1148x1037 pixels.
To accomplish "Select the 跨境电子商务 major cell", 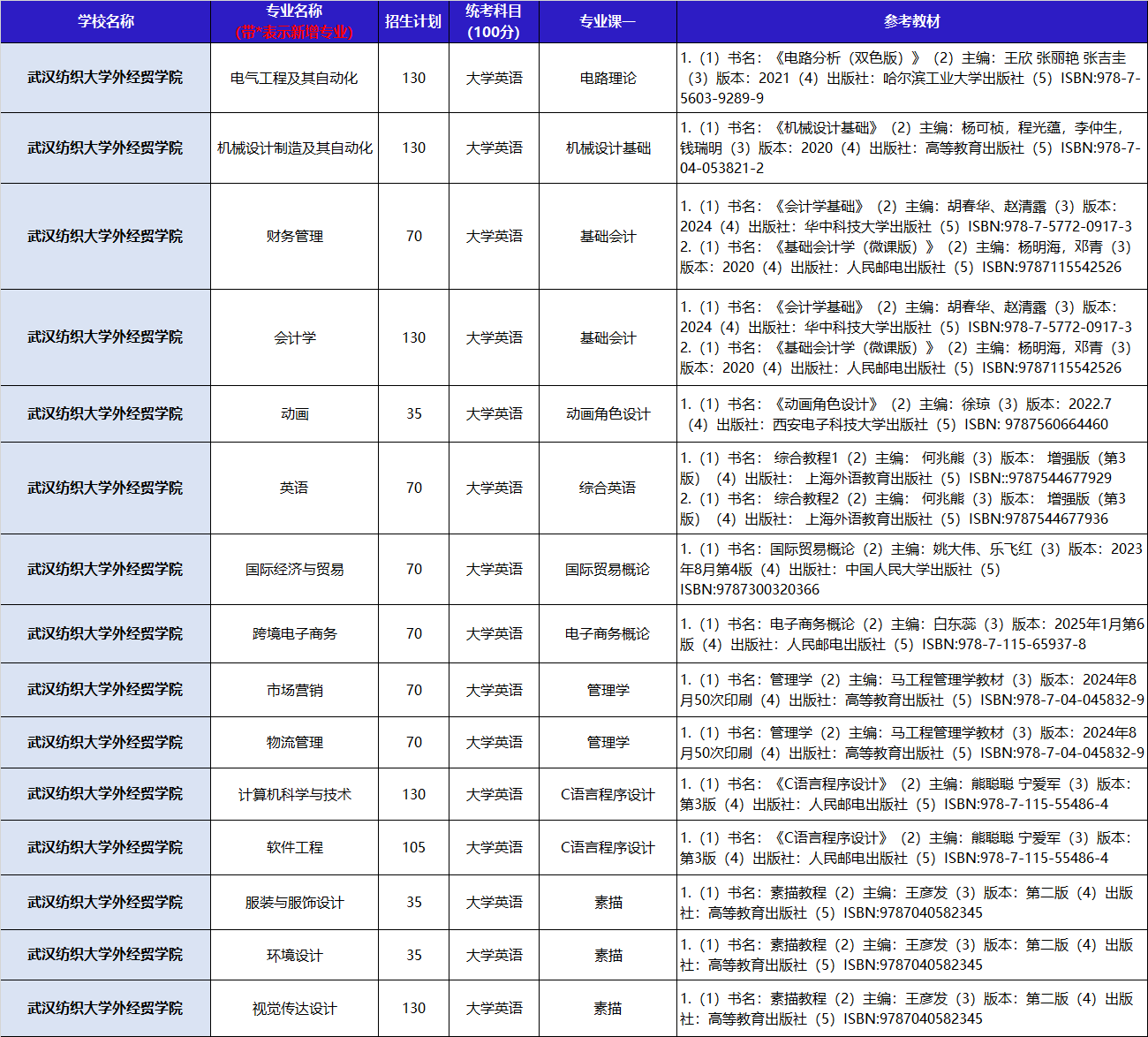I will pos(294,634).
